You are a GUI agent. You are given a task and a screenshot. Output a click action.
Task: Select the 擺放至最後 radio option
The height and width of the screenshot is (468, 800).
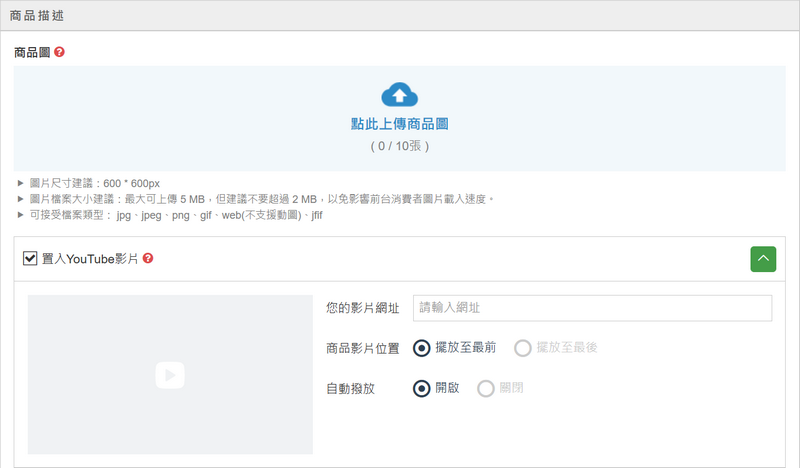click(522, 348)
